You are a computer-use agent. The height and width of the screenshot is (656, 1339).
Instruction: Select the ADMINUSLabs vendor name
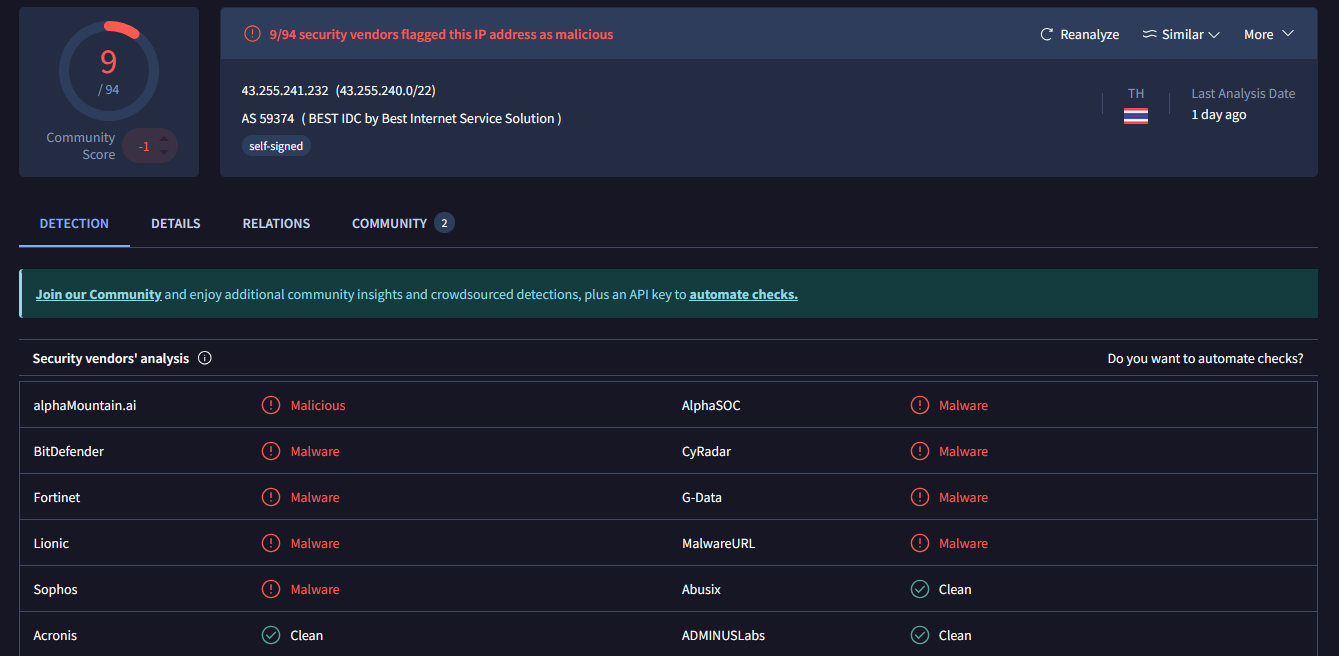tap(723, 635)
